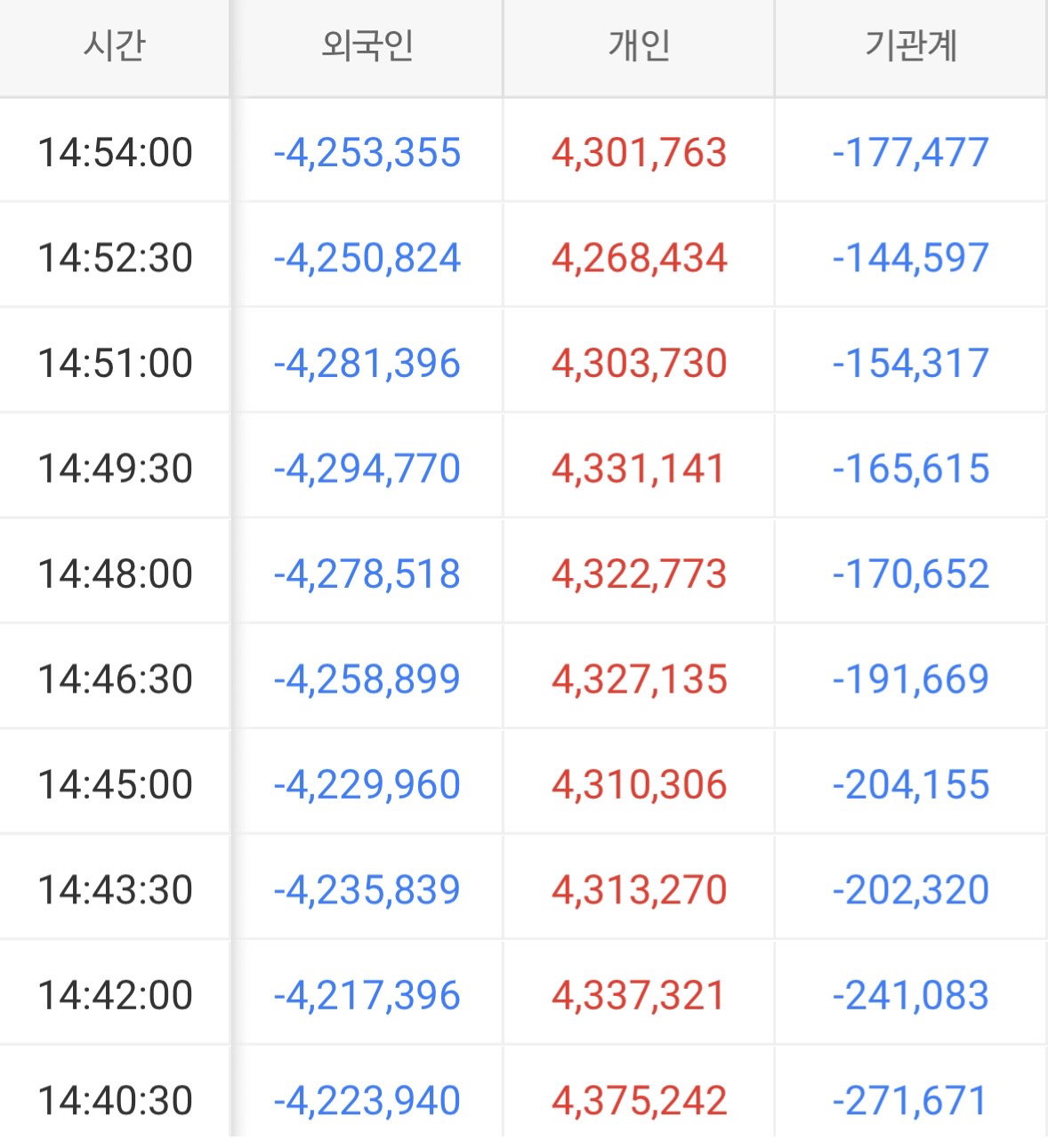Select foreigner value -4,229,960
The image size is (1048, 1148).
point(367,784)
